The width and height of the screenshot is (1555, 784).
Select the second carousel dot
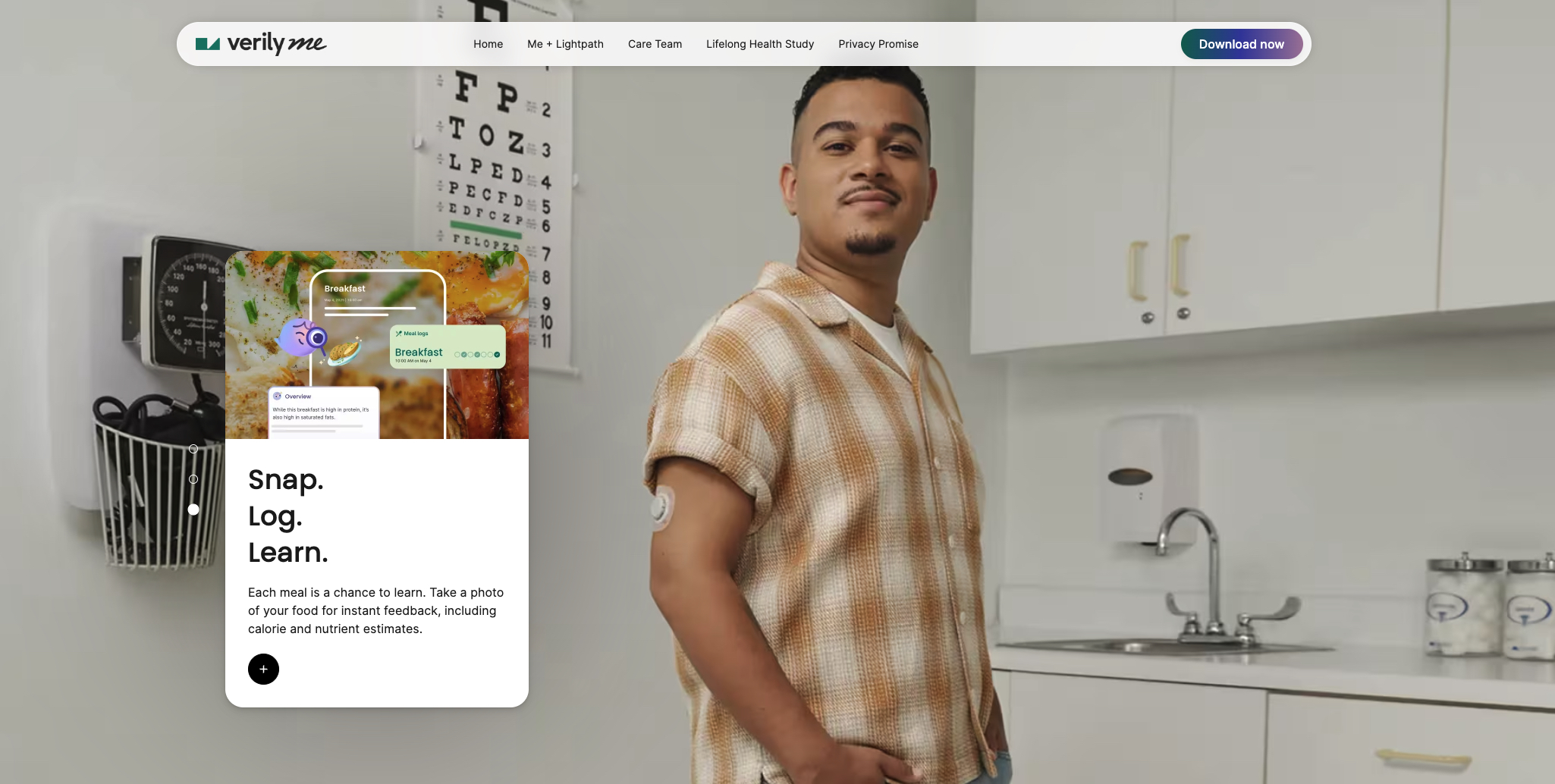[193, 479]
